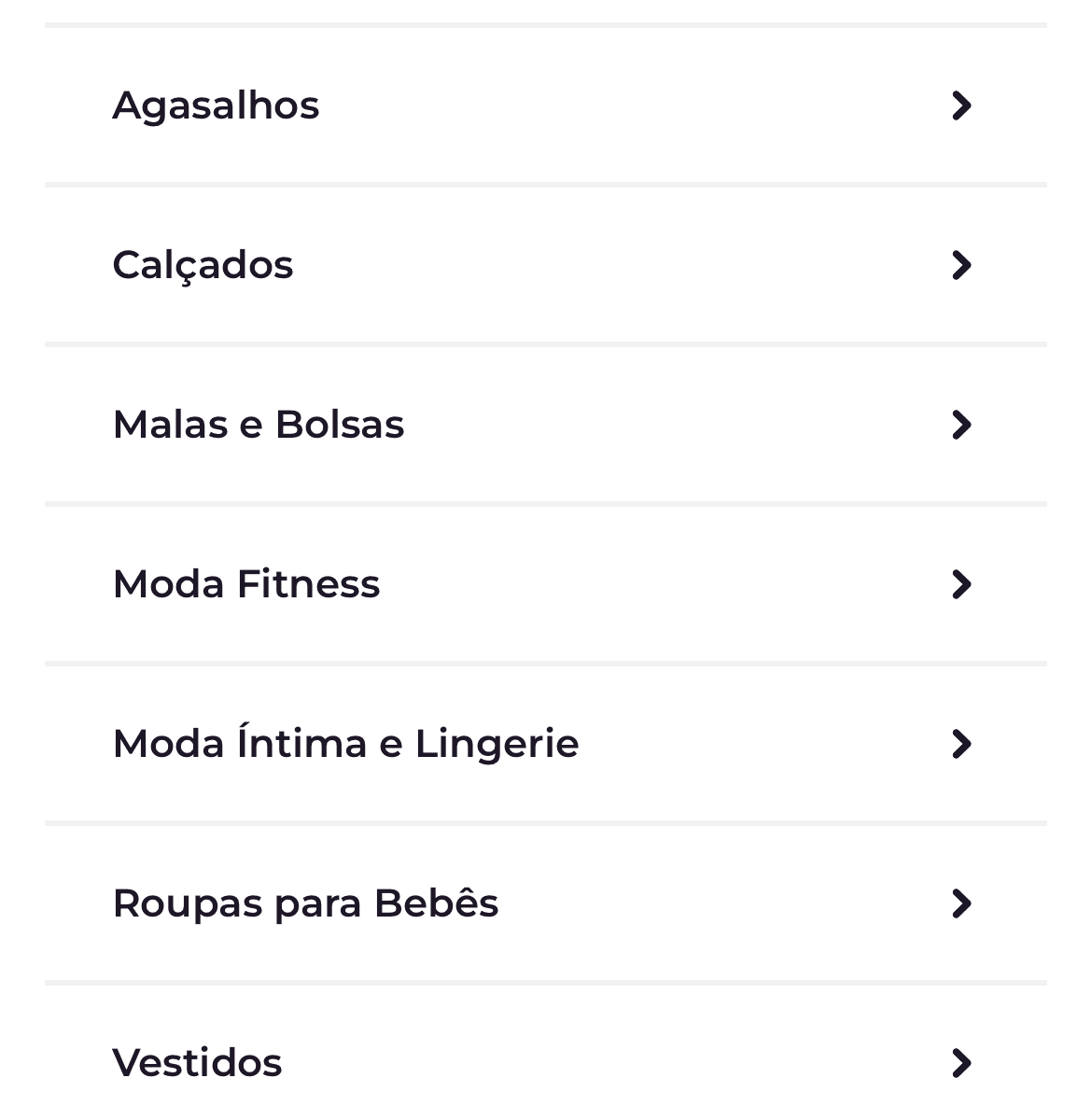Expand the Calçados list row
1092x1120 pixels.
546,265
